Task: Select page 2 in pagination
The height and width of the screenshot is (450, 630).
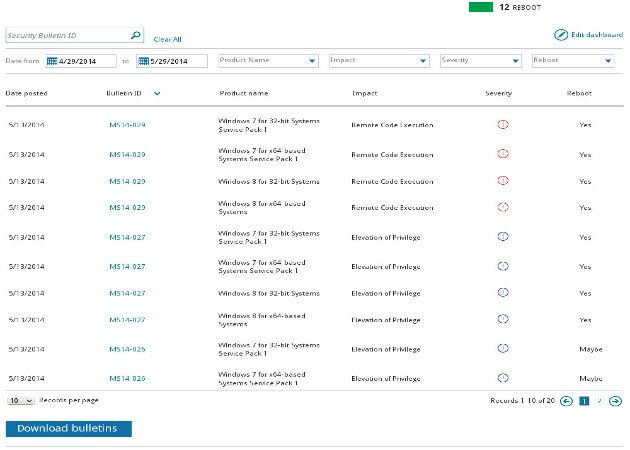Action: pos(599,400)
